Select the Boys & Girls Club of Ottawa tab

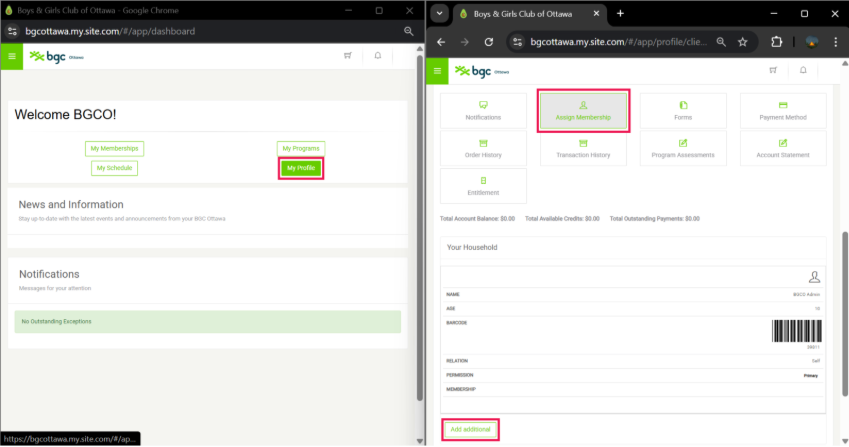(x=523, y=14)
